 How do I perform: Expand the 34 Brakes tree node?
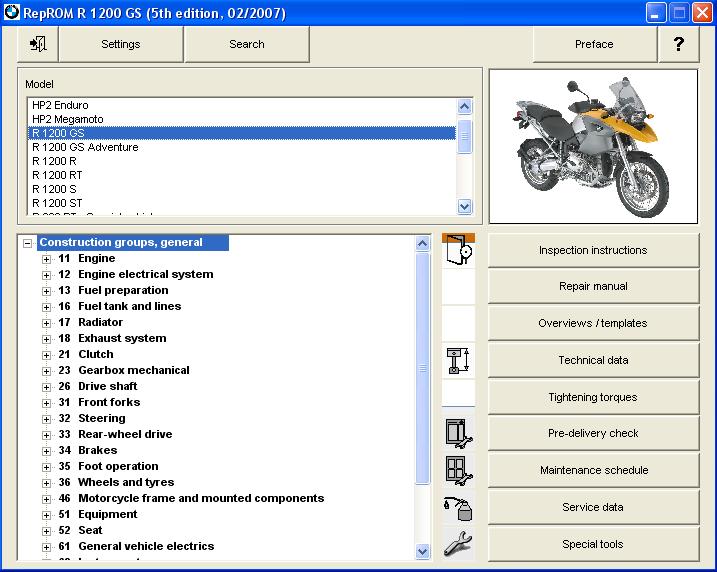tap(46, 451)
